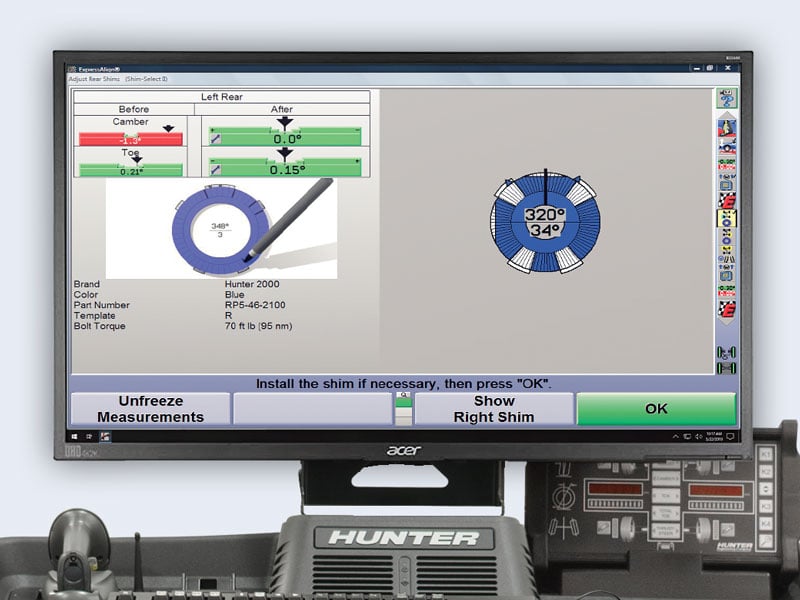Open the upper green and red measurements icon

(727, 165)
